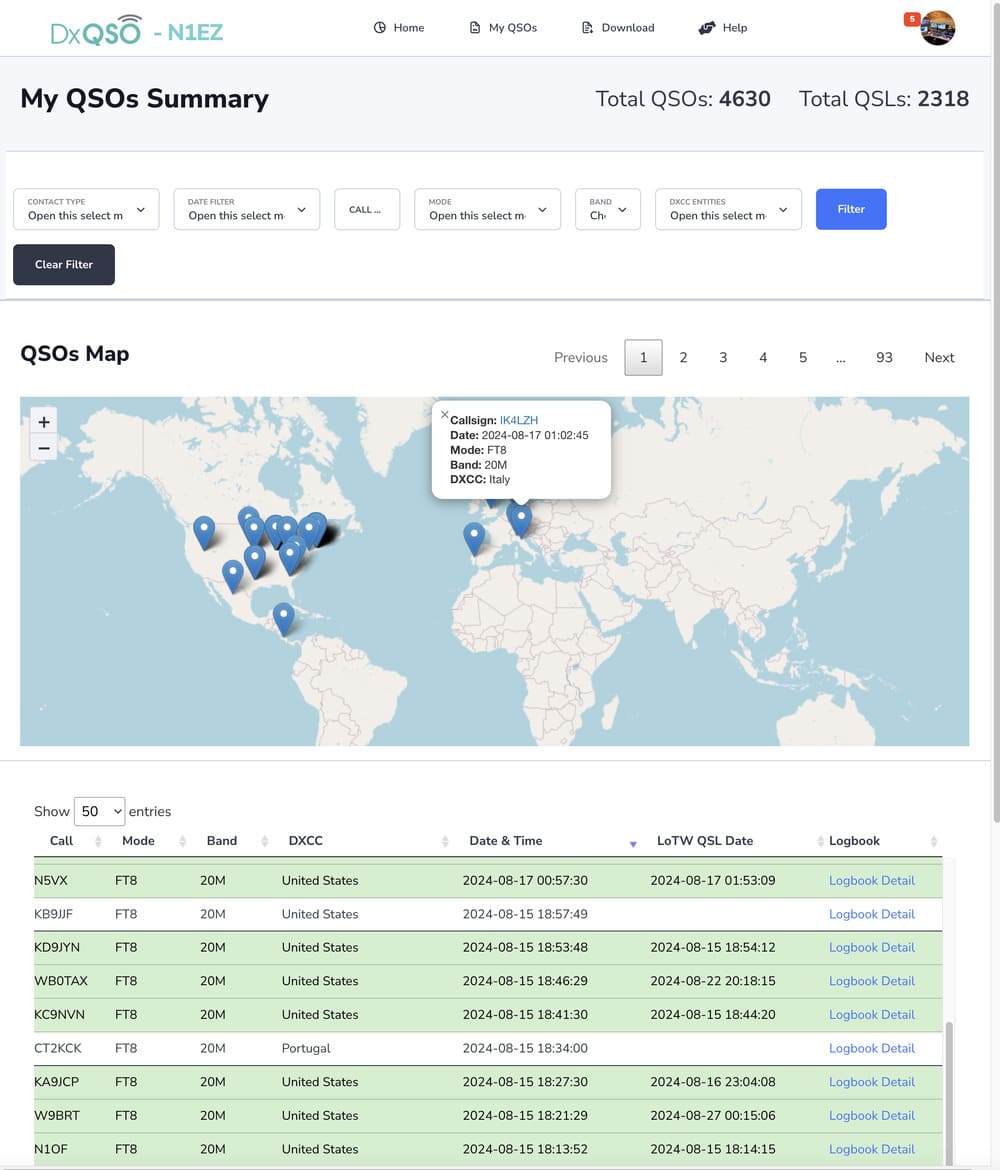Open Logbook Detail for KC9NVN
Screen dimensions: 1000x1170
tap(872, 1015)
